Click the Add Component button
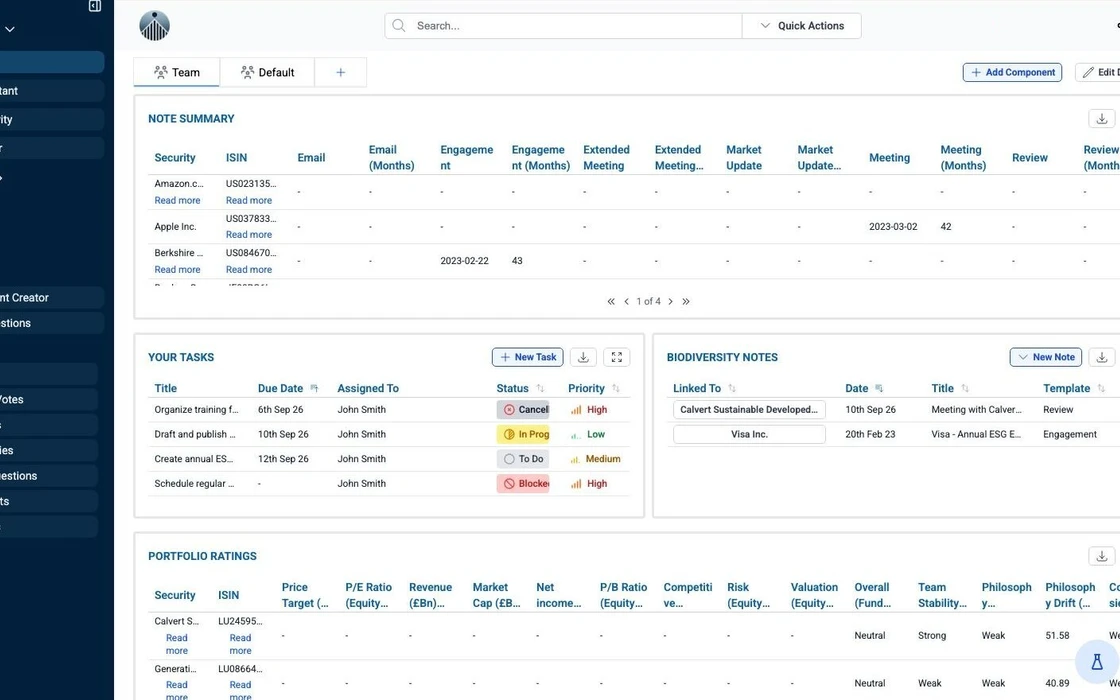This screenshot has width=1120, height=700. pyautogui.click(x=1012, y=72)
